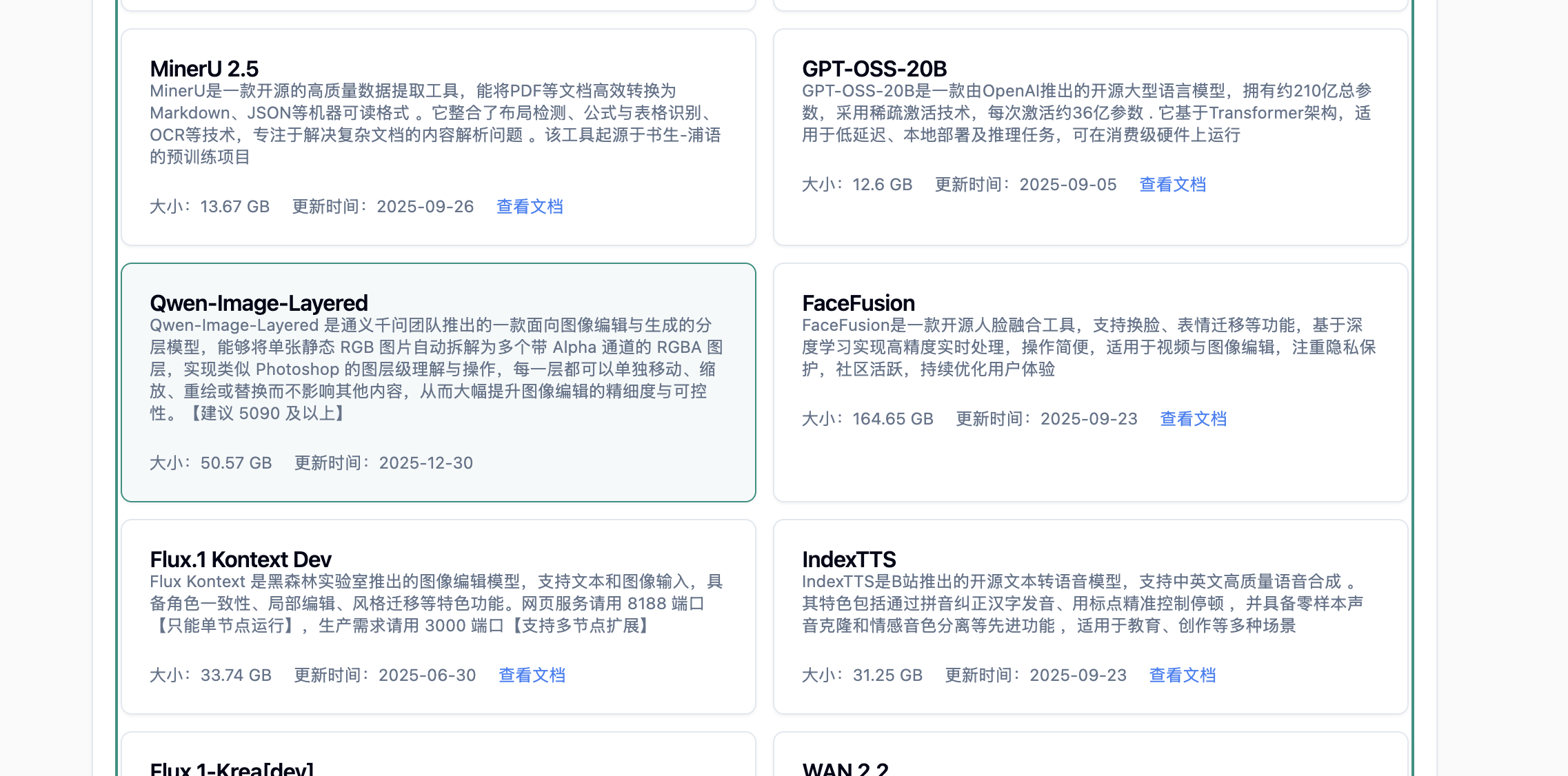Screen dimensions: 1568x776
Task: Click the MinerU 2.5 heading
Action: [x=204, y=69]
